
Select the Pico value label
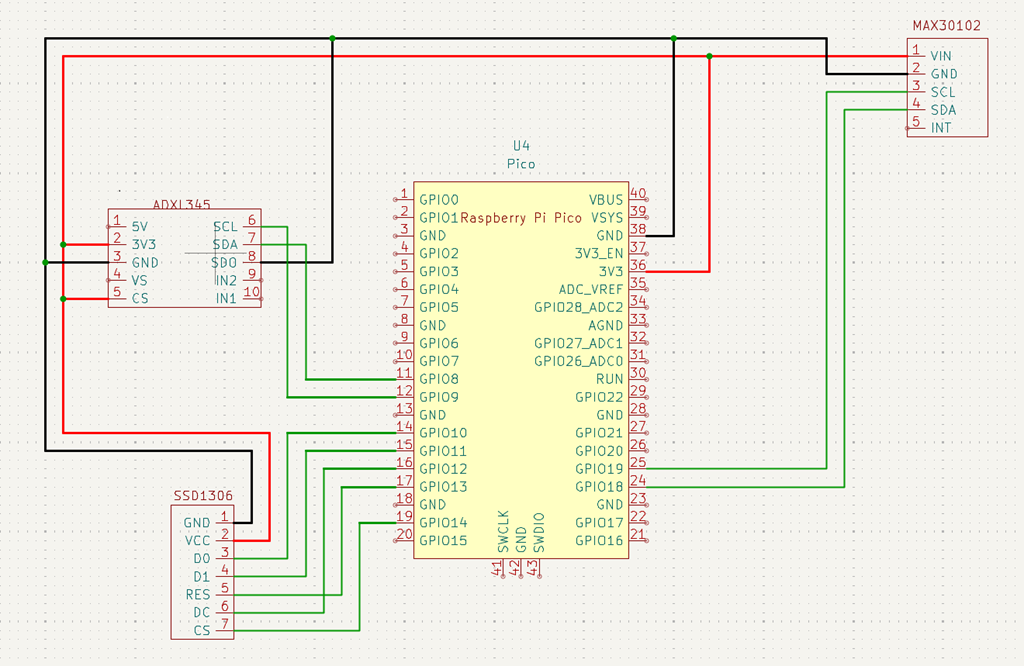coord(521,164)
